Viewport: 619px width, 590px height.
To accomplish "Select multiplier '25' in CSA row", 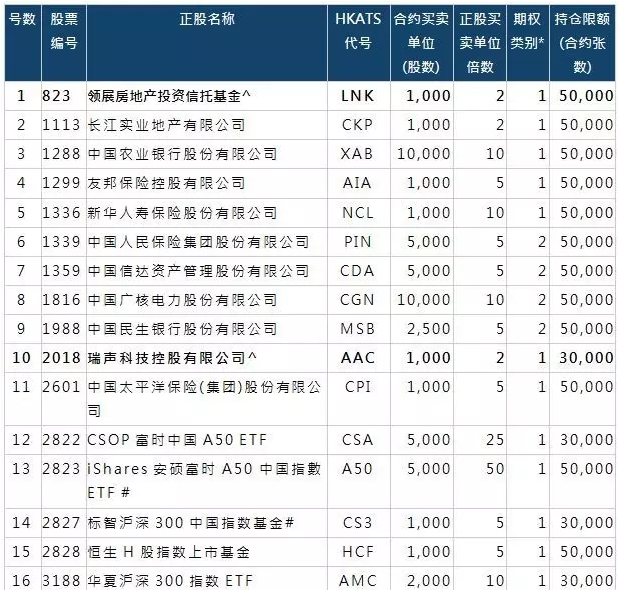I will click(495, 440).
